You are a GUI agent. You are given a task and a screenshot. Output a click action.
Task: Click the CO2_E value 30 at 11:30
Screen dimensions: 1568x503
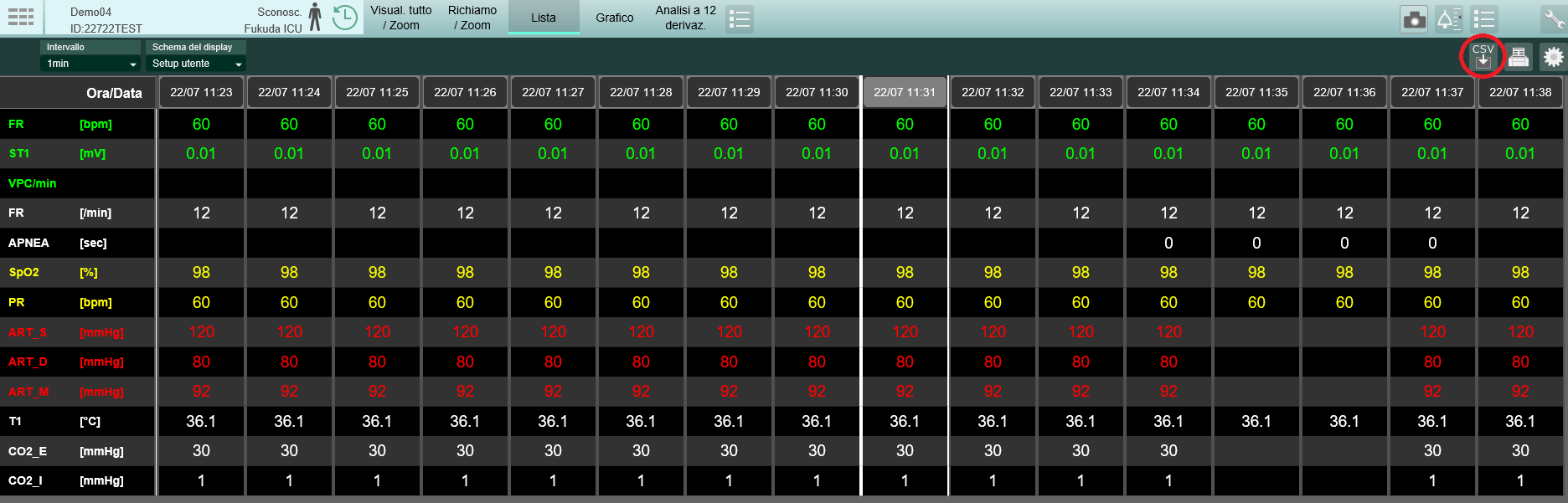(817, 451)
